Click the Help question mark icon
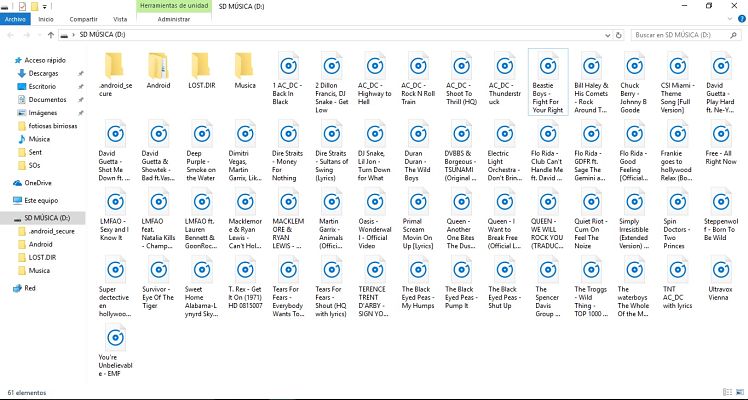This screenshot has height=400, width=748. click(740, 18)
